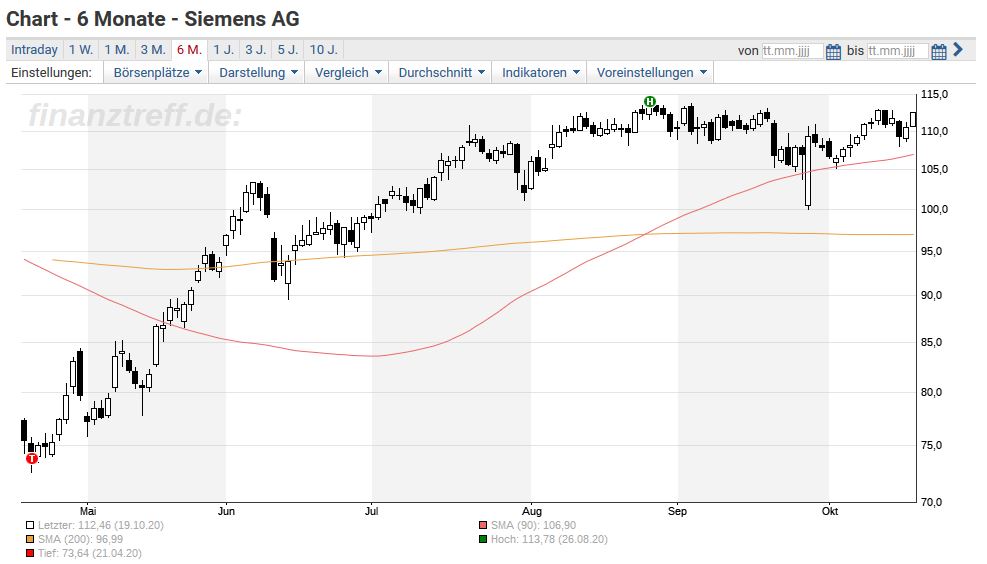The image size is (987, 564).
Task: Switch to the 1 W. timeframe
Action: pyautogui.click(x=81, y=50)
